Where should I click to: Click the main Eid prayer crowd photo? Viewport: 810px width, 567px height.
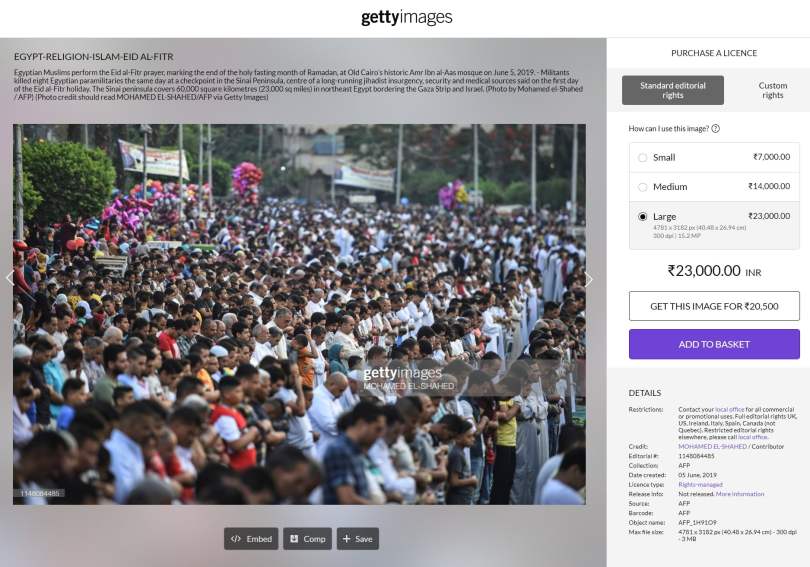click(300, 314)
